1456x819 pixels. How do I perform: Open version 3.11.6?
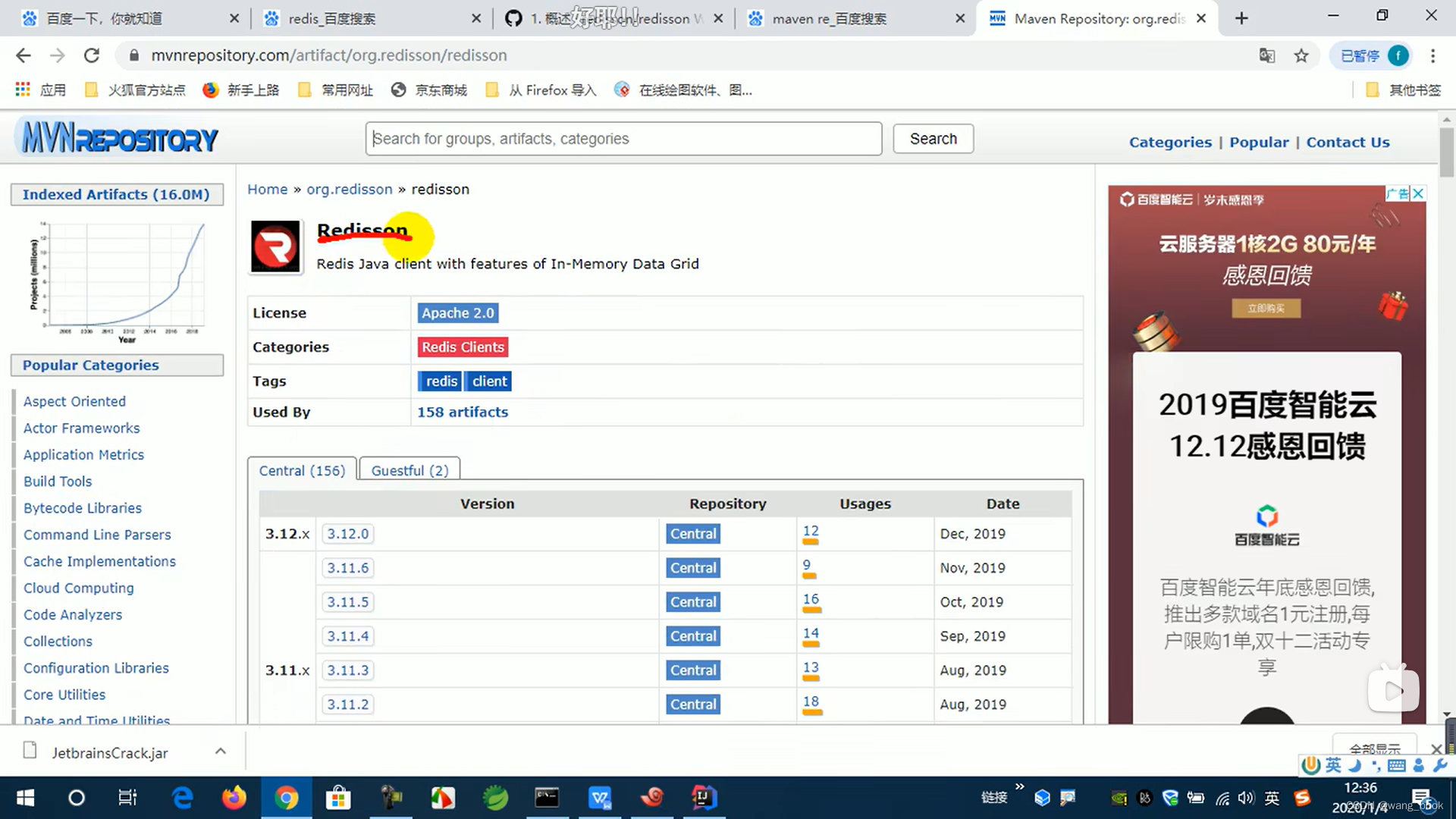point(348,568)
